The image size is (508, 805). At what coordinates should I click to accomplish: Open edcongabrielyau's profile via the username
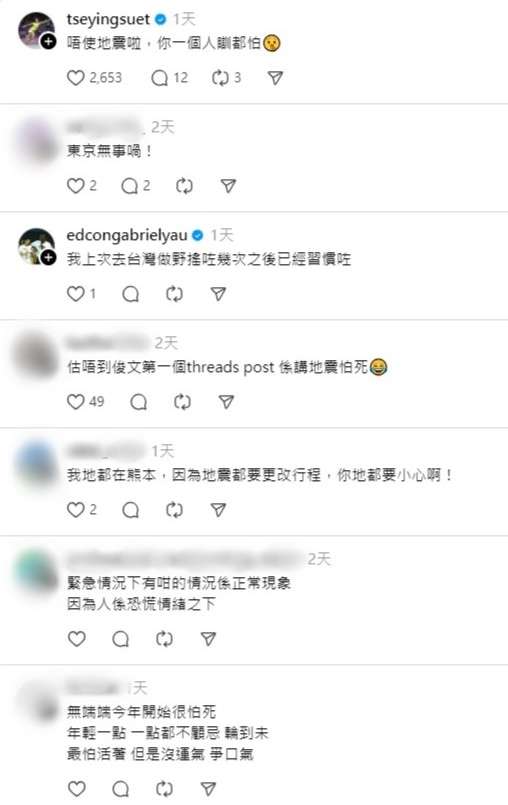127,235
